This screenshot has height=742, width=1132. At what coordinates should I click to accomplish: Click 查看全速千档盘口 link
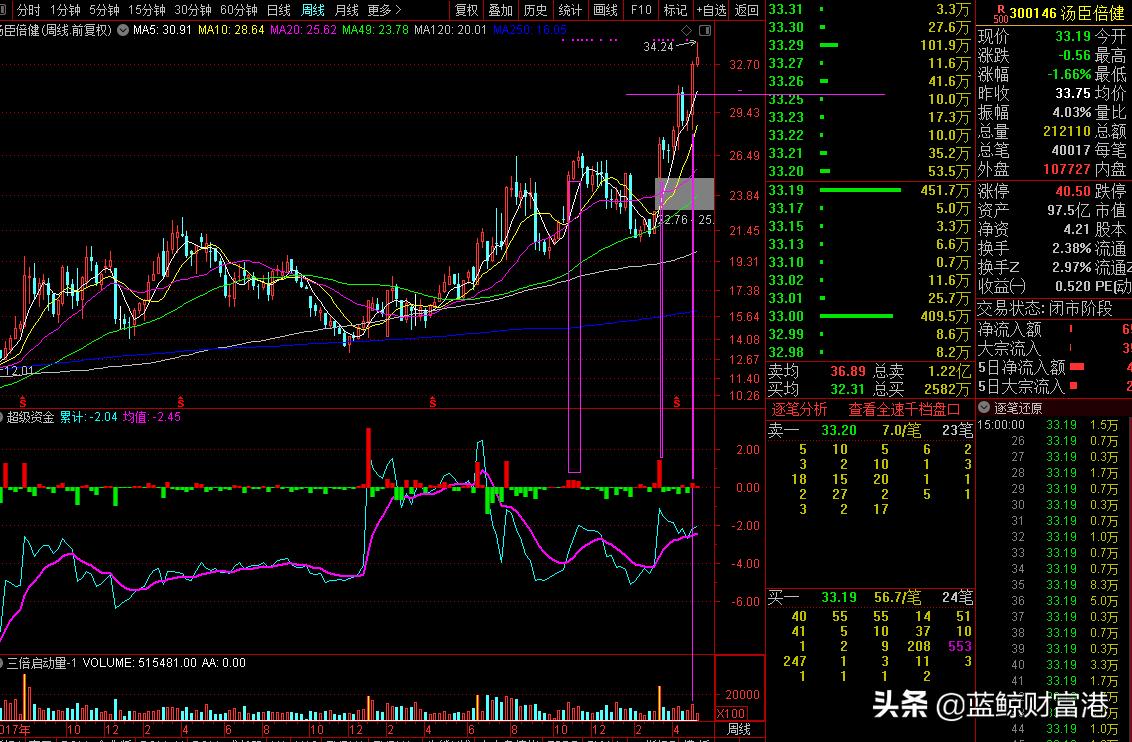pyautogui.click(x=904, y=409)
